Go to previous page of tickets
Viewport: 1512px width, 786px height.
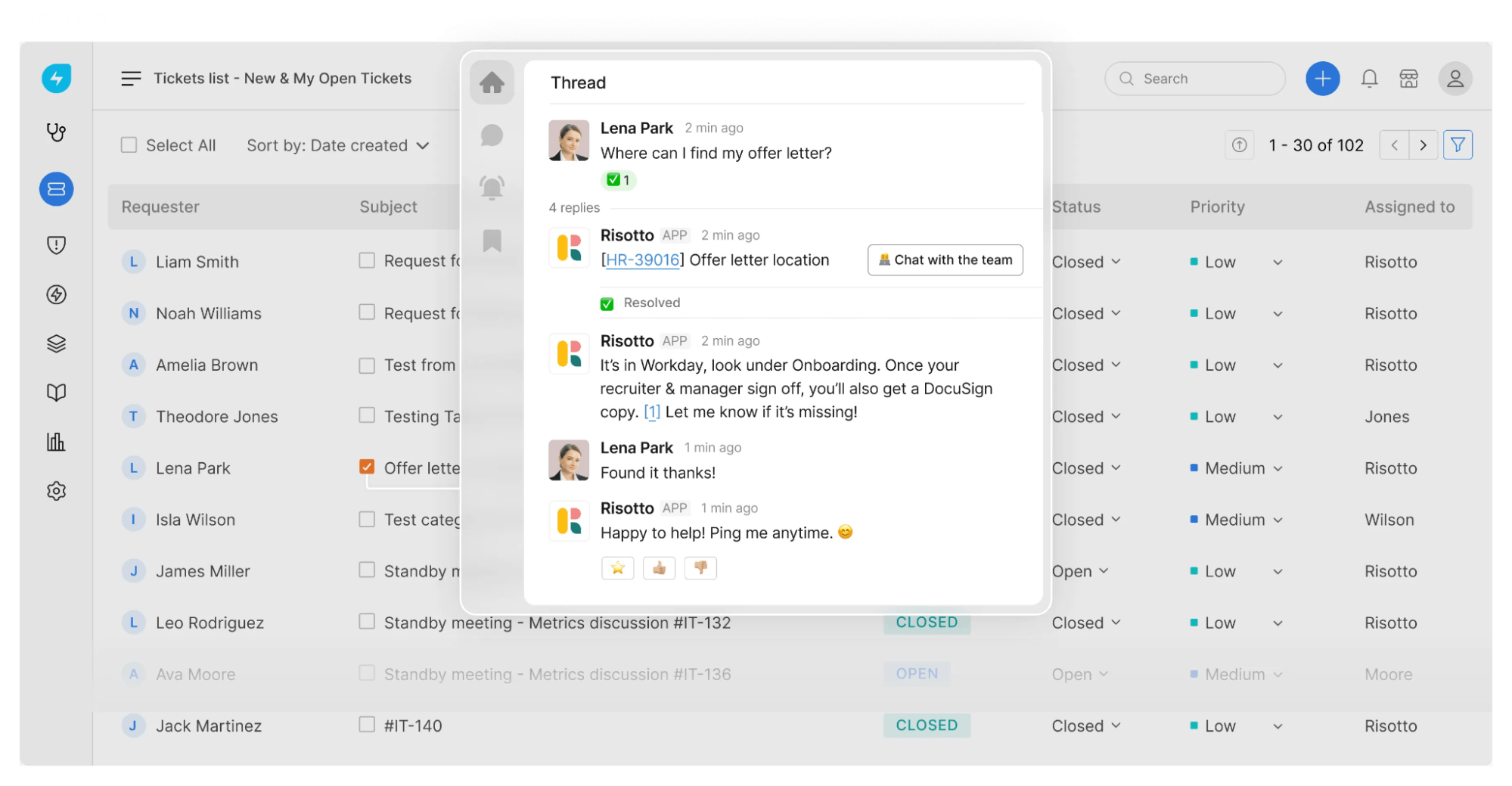[1394, 144]
